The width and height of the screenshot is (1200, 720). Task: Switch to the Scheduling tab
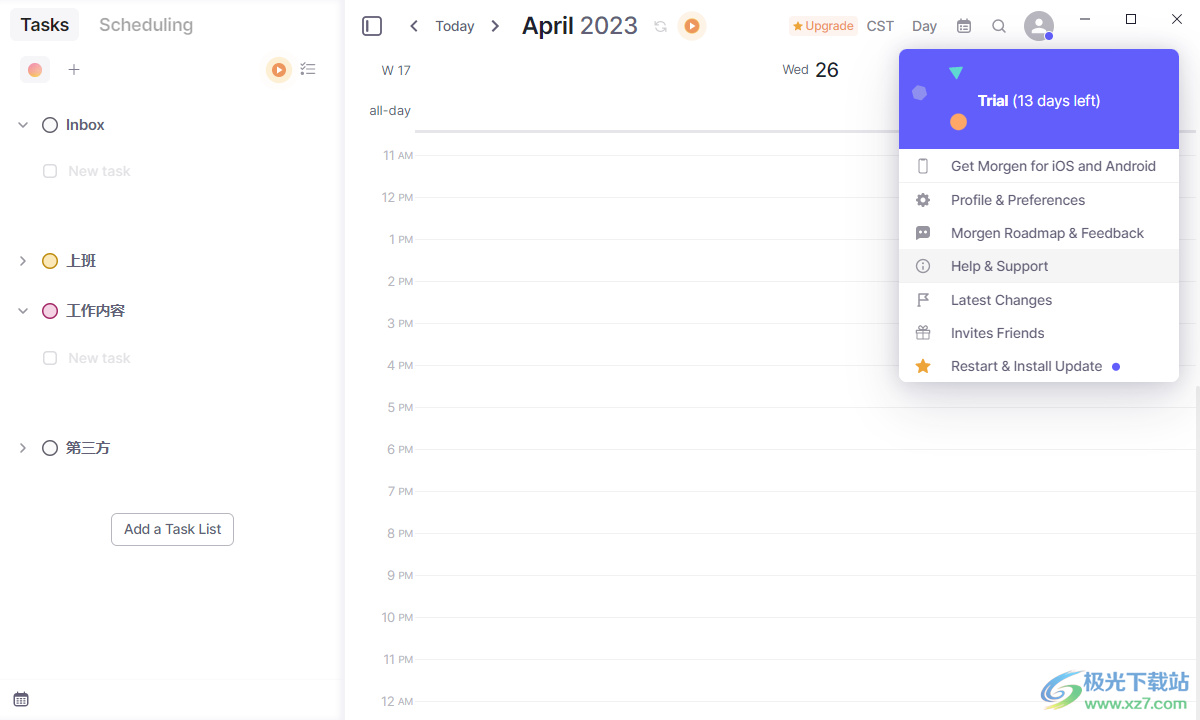(x=146, y=25)
